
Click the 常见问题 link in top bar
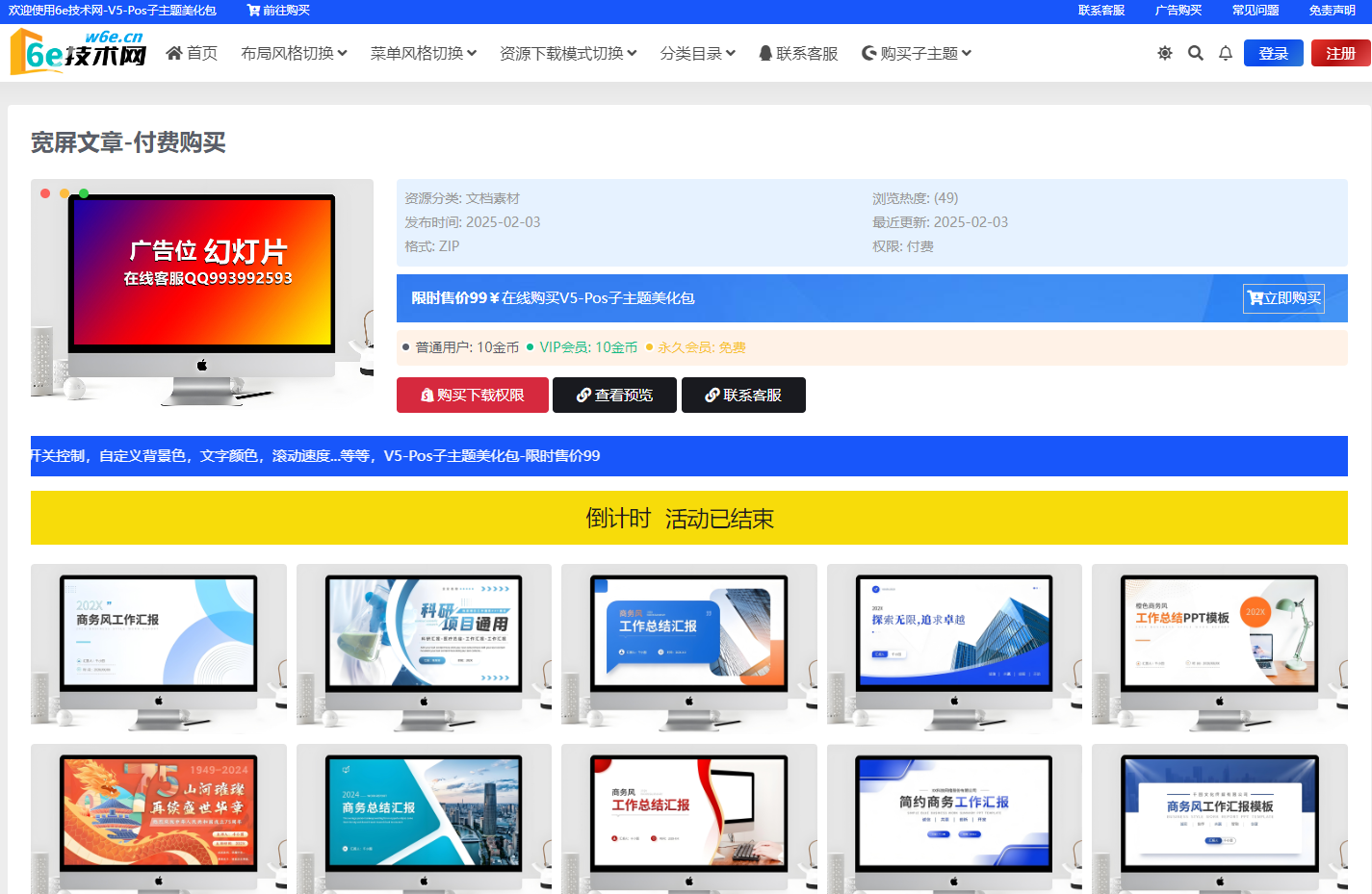coord(1256,11)
